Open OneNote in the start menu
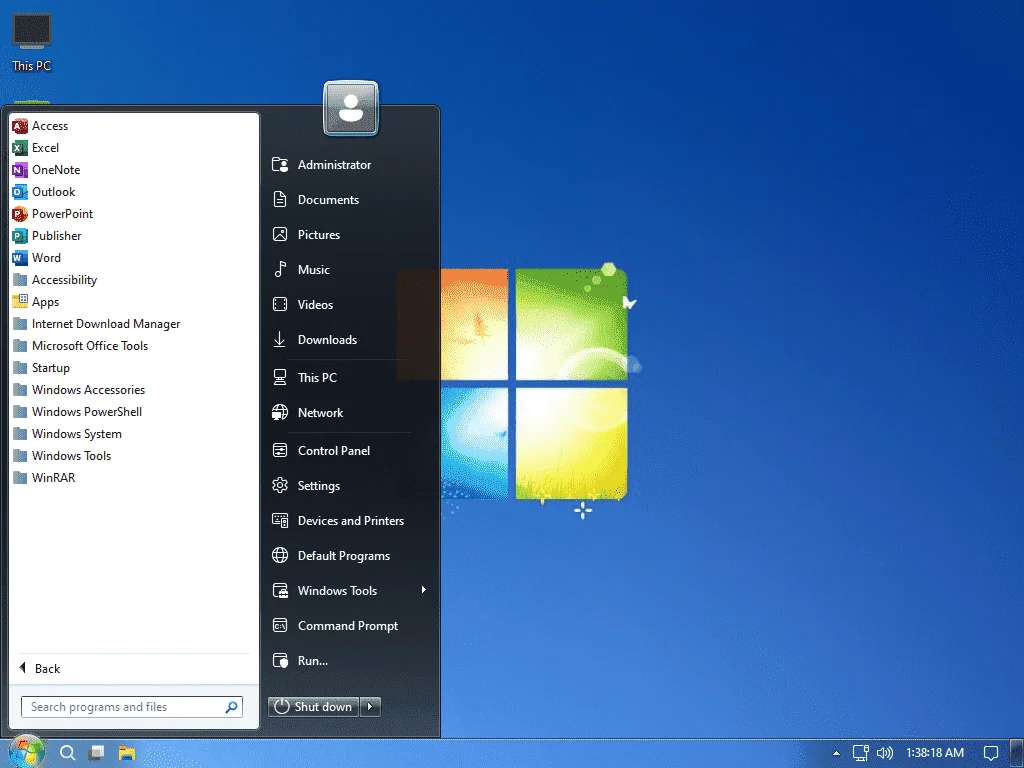Image resolution: width=1024 pixels, height=768 pixels. coord(134,170)
